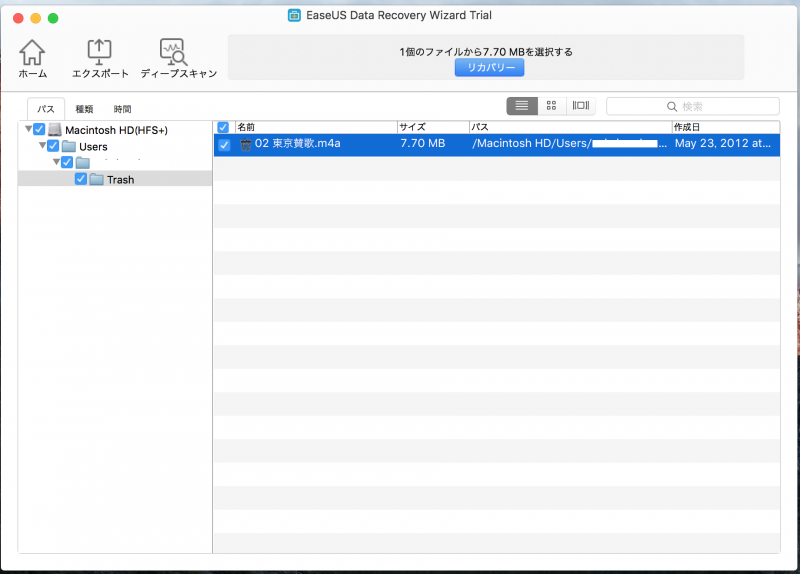The height and width of the screenshot is (574, 800).
Task: Zoom window with green button
Action: pos(53,18)
